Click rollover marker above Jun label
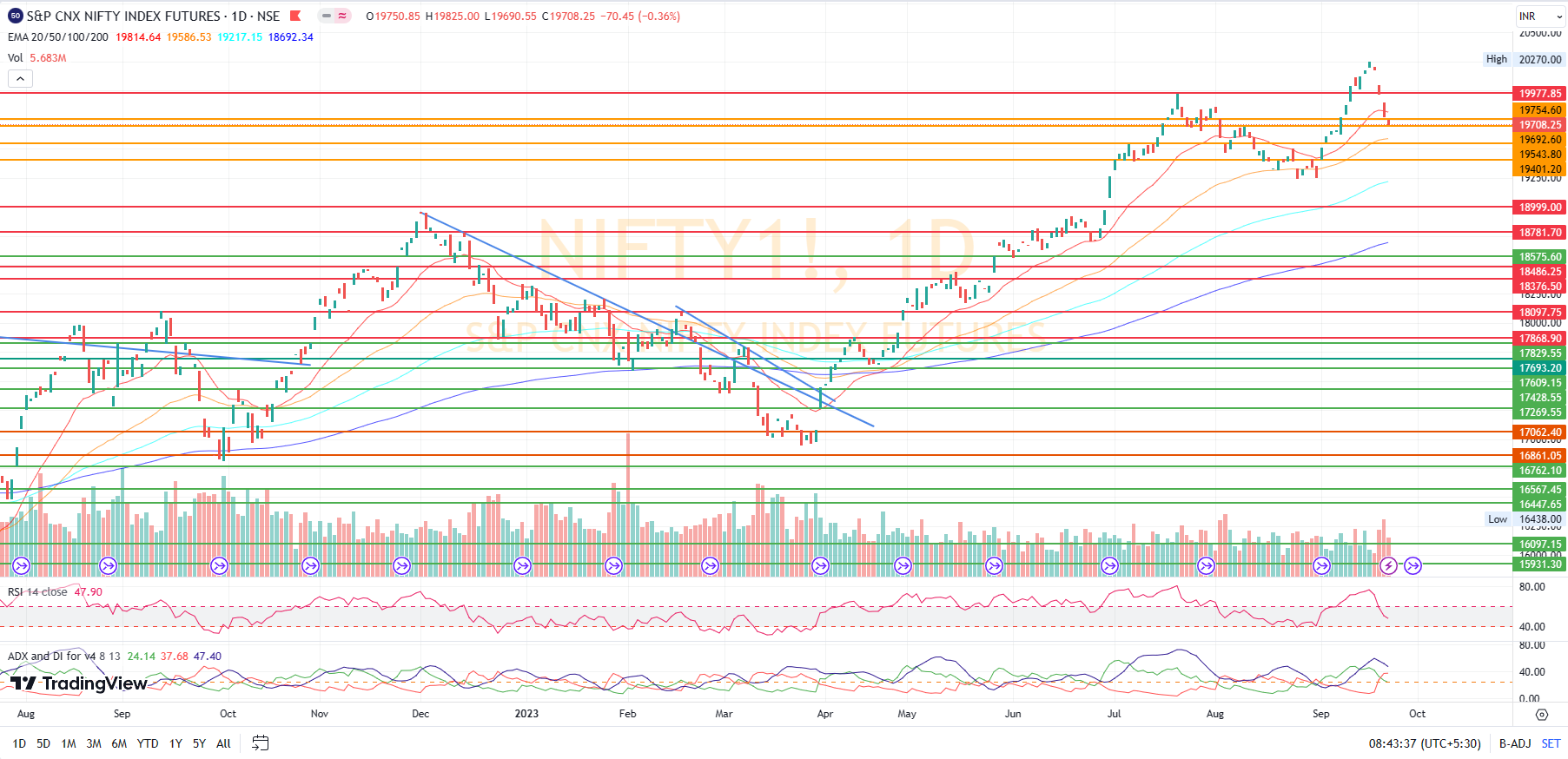The height and width of the screenshot is (759, 1568). coord(994,566)
